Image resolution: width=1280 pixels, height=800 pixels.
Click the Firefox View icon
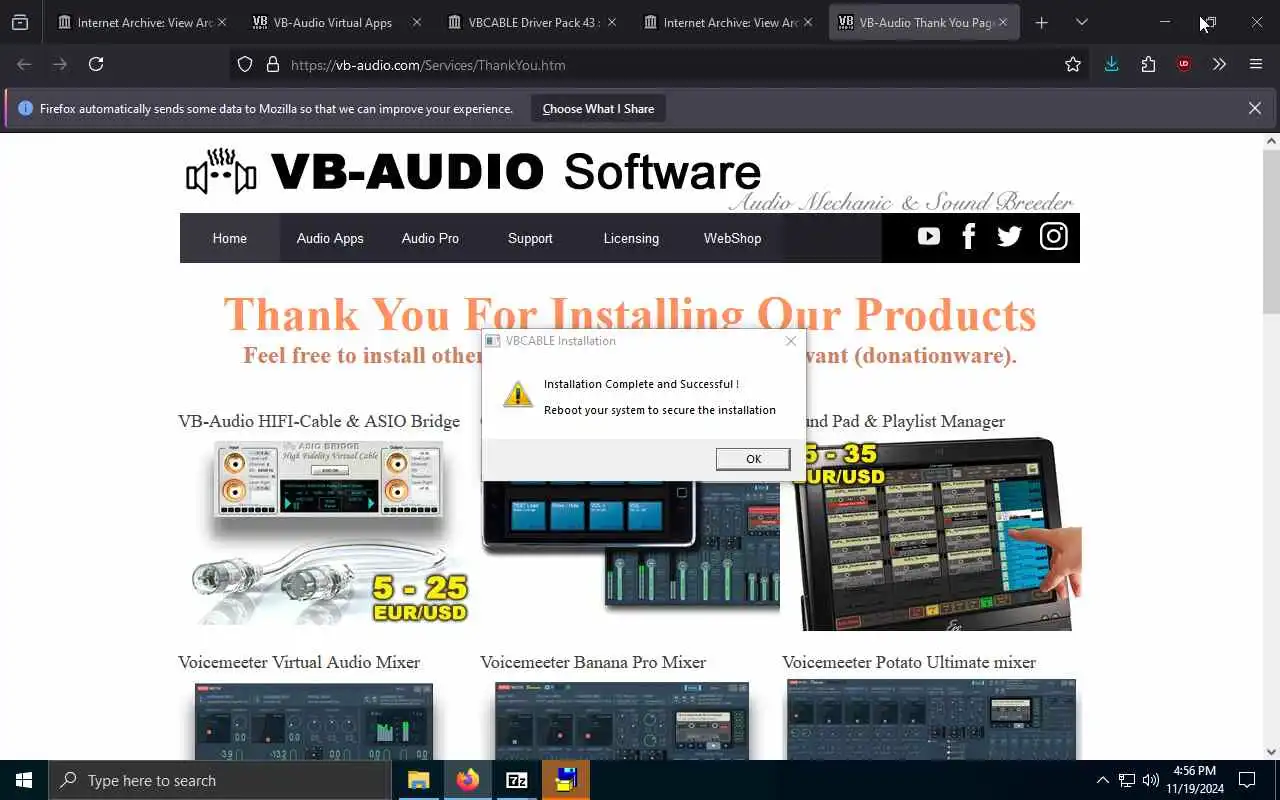[20, 22]
